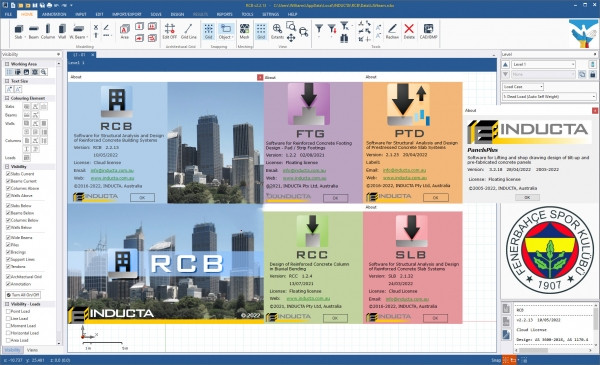The height and width of the screenshot is (365, 600).
Task: Activate the pan arrows icon
Action: click(291, 37)
